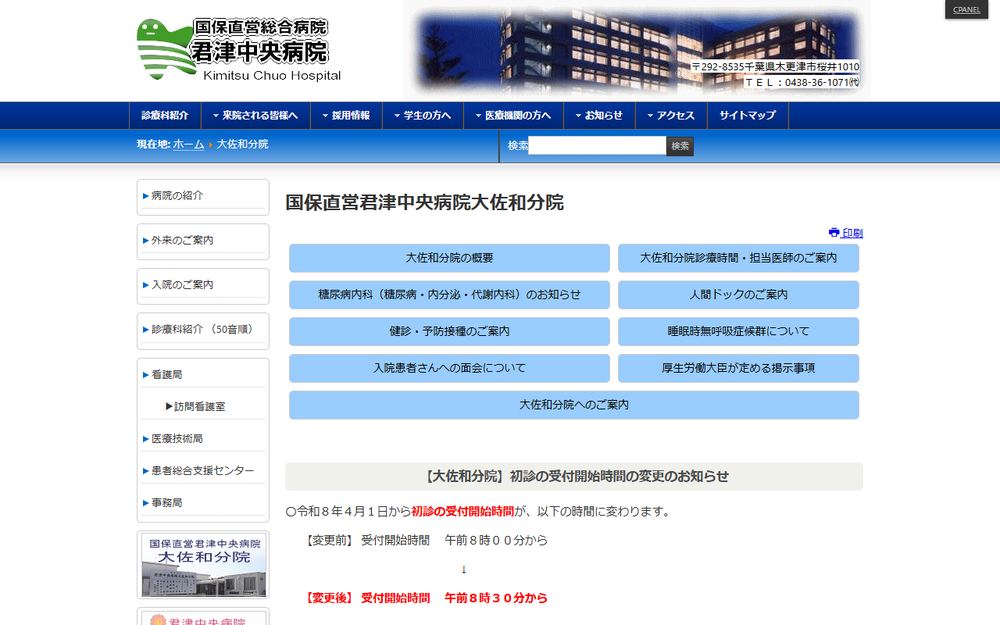Click the red 初診の受付開始時間 text
Screen dimensions: 1000x625
462,511
